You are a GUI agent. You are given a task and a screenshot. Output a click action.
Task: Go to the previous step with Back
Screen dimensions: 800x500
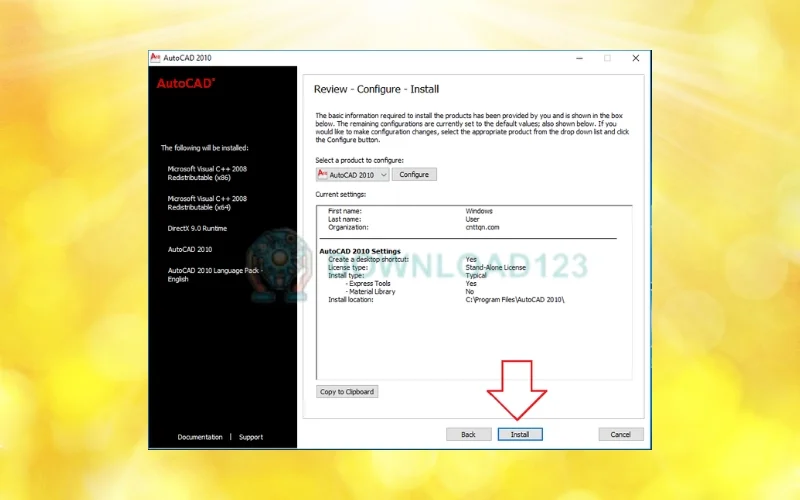(x=468, y=434)
